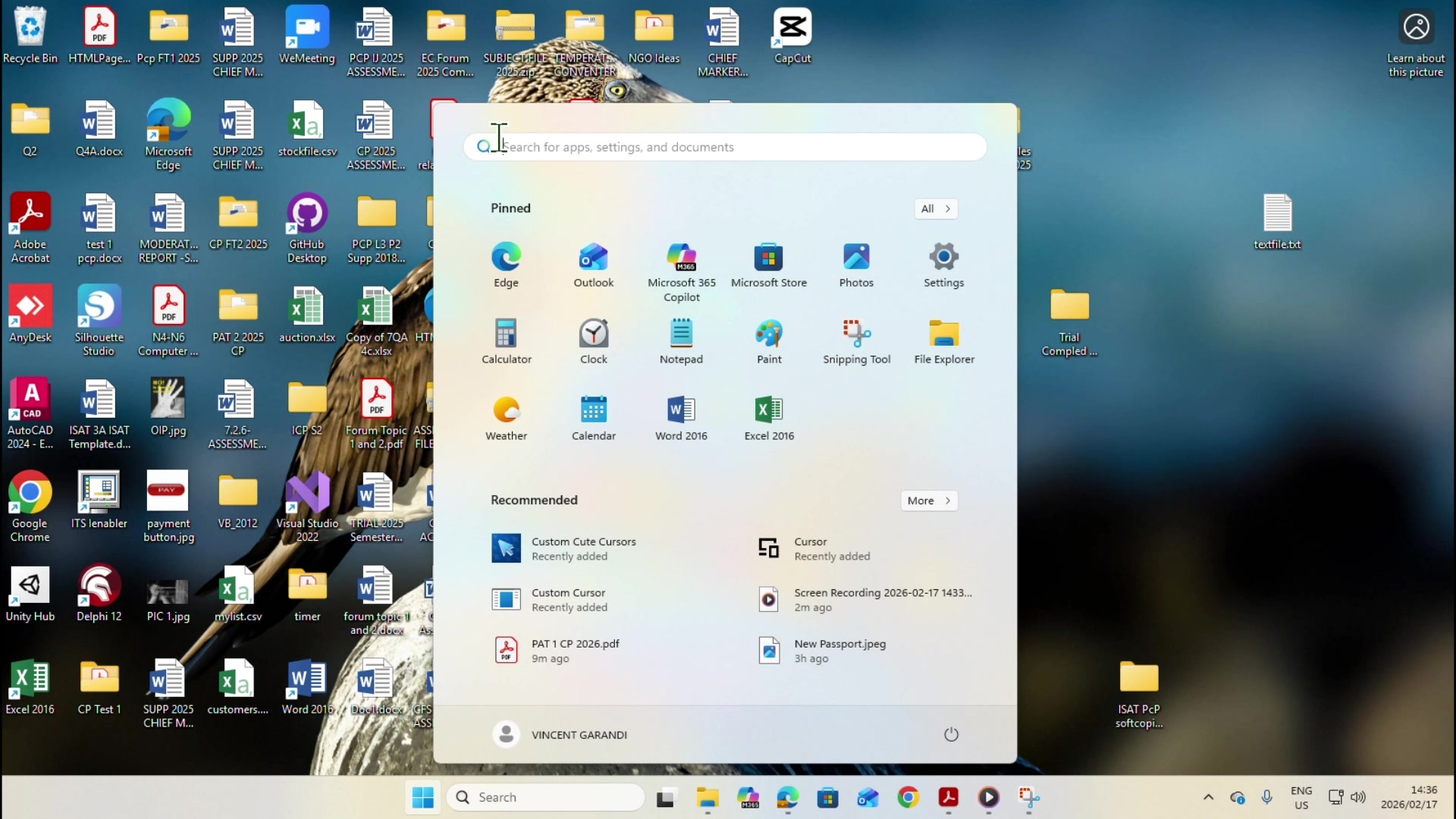The image size is (1456, 819).
Task: Open Microsoft Store from pinned apps
Action: click(768, 265)
